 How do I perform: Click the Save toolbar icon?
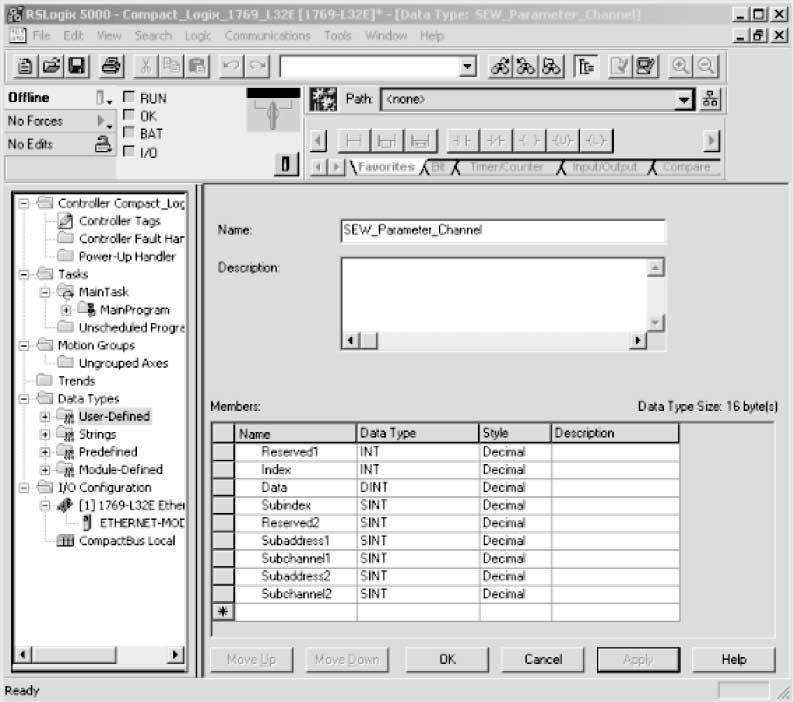pyautogui.click(x=76, y=66)
